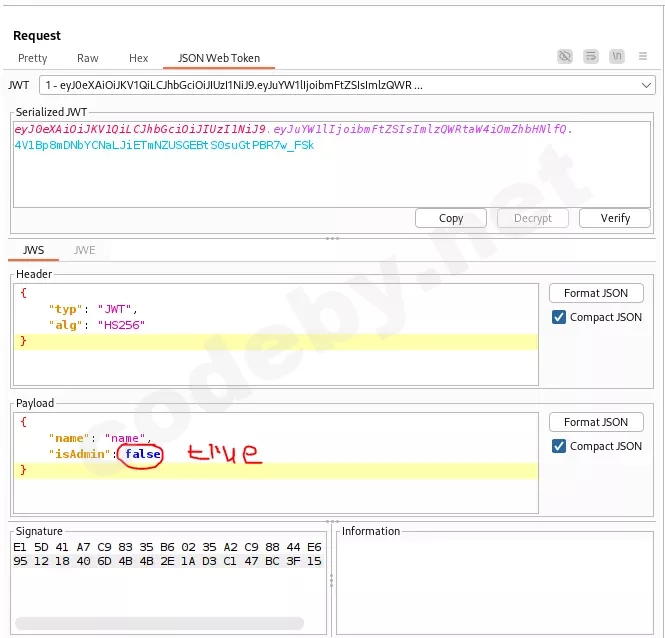Click Format JSON for the Payload

[596, 422]
